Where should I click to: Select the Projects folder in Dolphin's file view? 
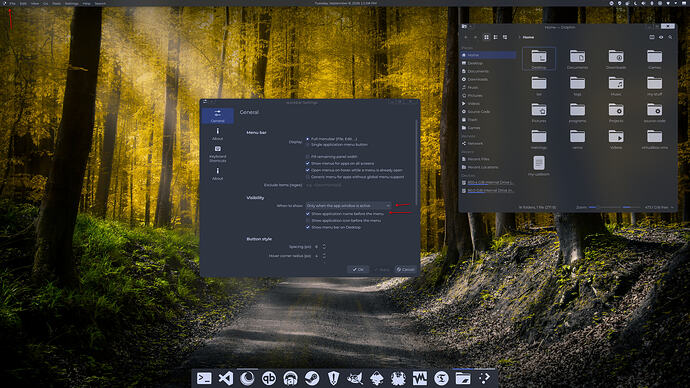tap(616, 113)
